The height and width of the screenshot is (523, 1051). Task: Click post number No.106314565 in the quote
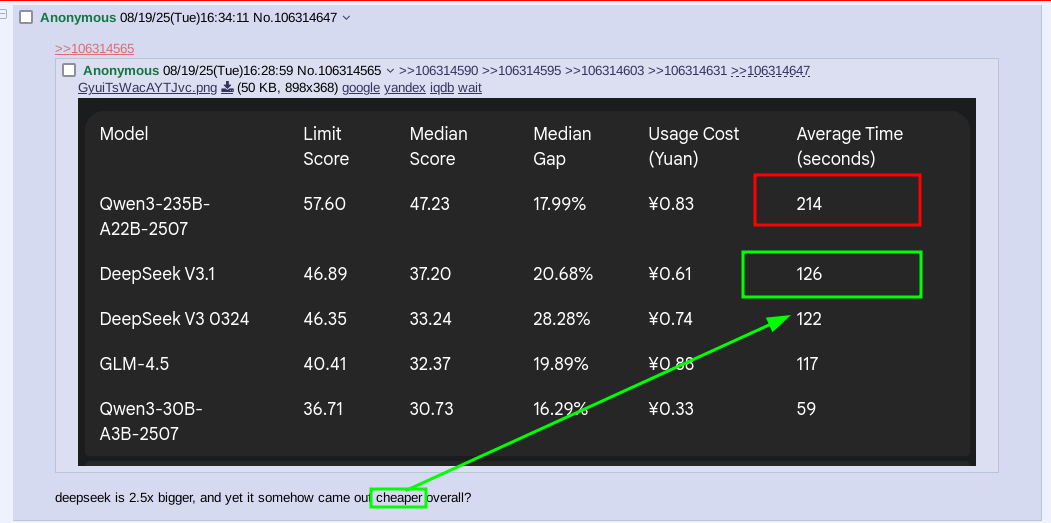[x=339, y=70]
